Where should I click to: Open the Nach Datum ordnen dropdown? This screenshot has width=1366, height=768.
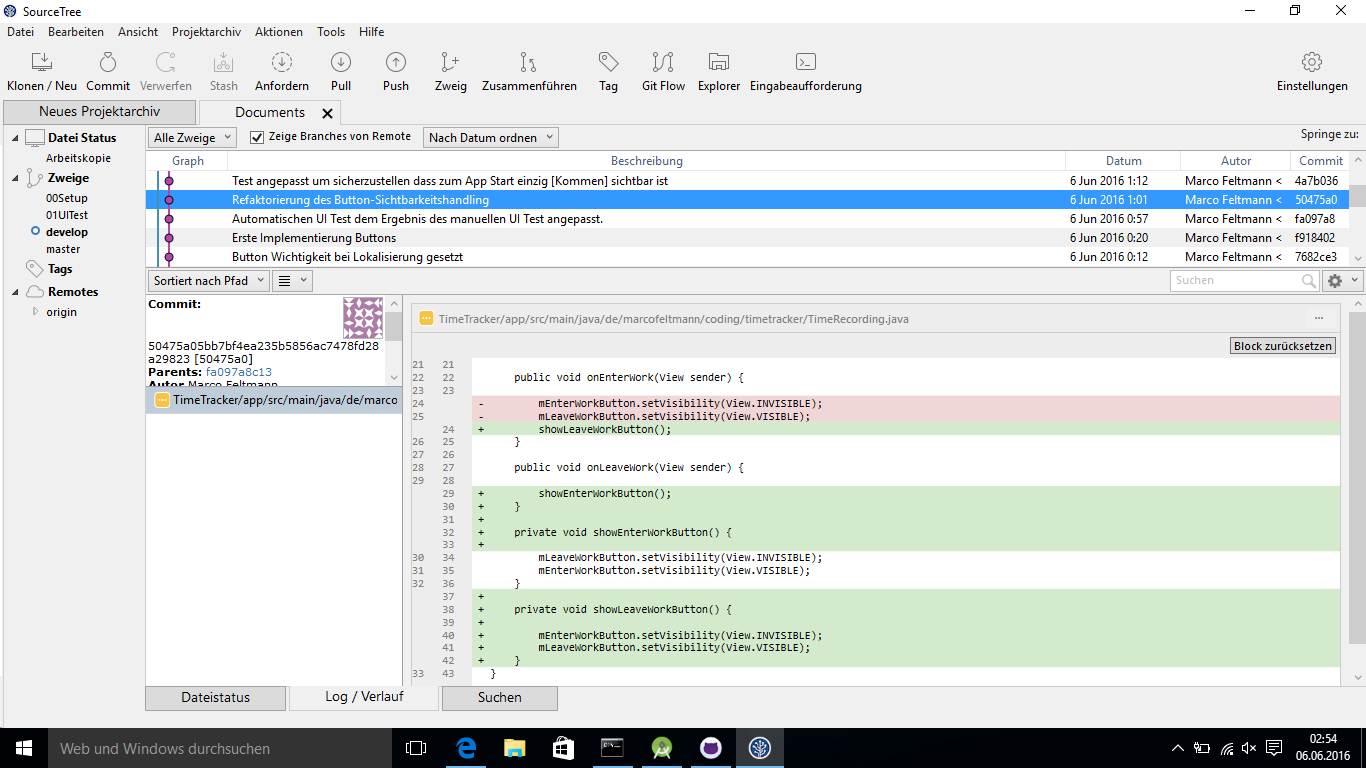click(491, 138)
